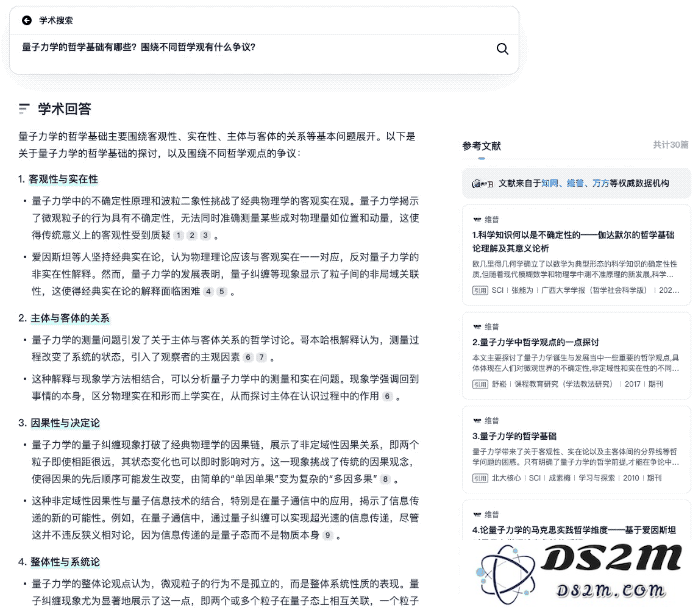699x608 pixels.
Task: Click the 共计30篇 count label
Action: (x=670, y=145)
